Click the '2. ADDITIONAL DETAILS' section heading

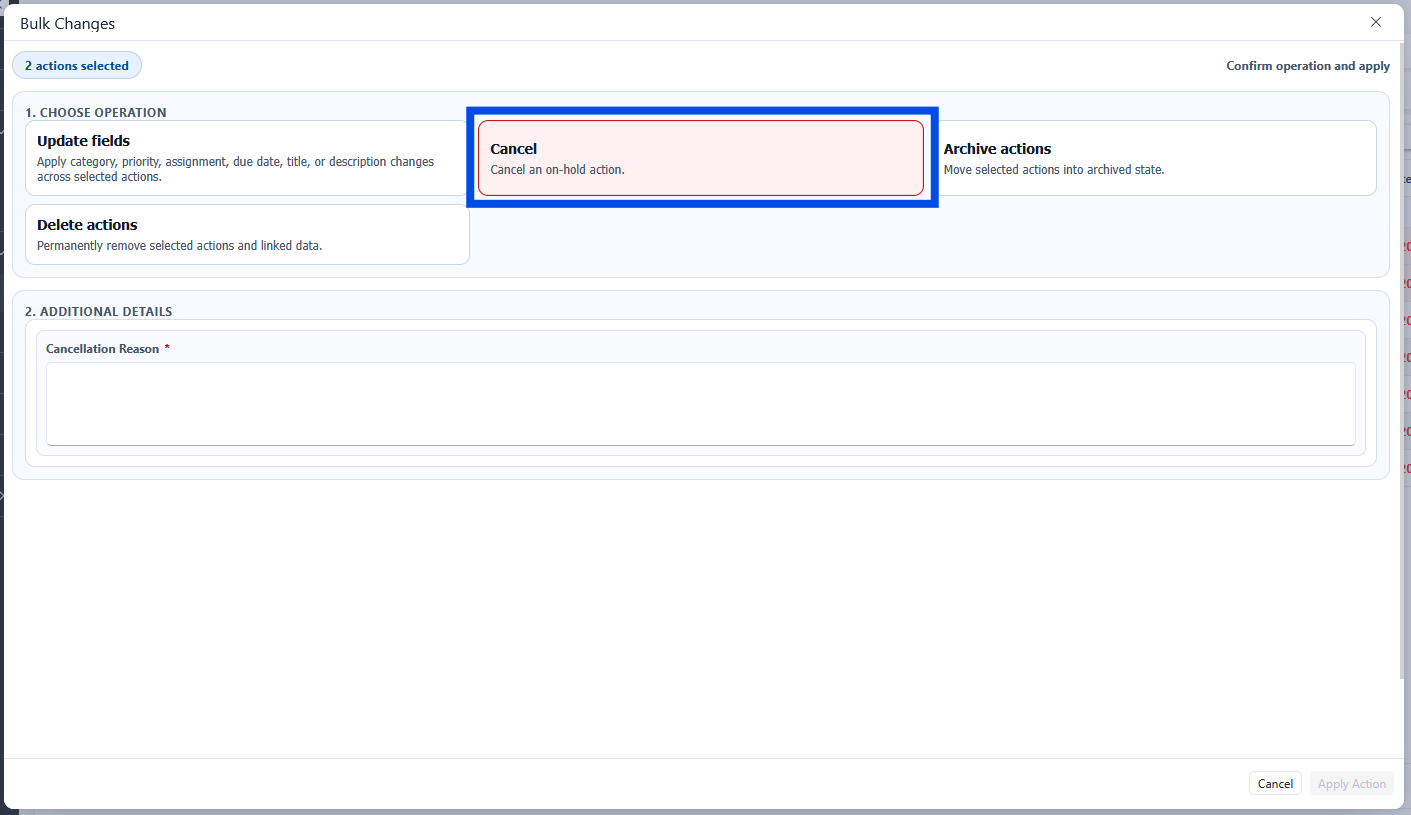[98, 312]
